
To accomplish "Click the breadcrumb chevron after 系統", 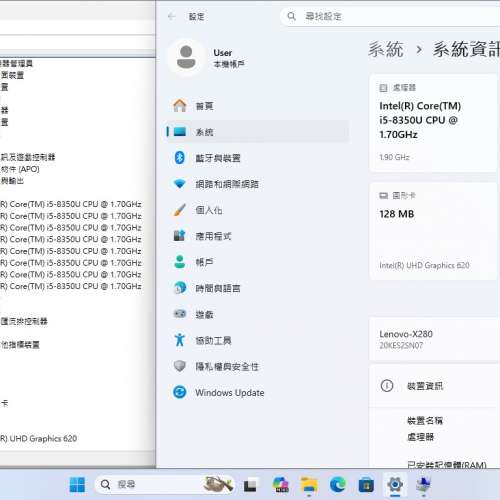I will click(x=419, y=50).
